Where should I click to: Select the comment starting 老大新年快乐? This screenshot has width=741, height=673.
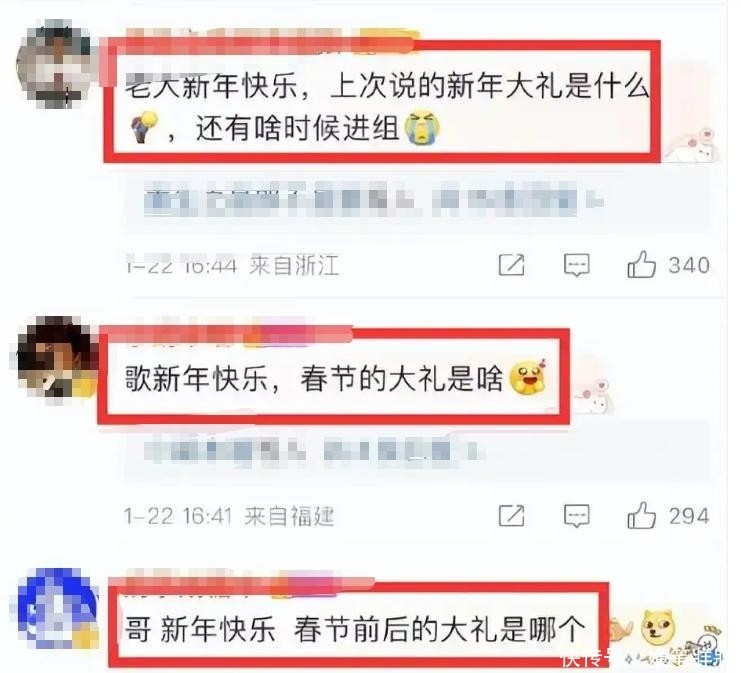click(387, 108)
